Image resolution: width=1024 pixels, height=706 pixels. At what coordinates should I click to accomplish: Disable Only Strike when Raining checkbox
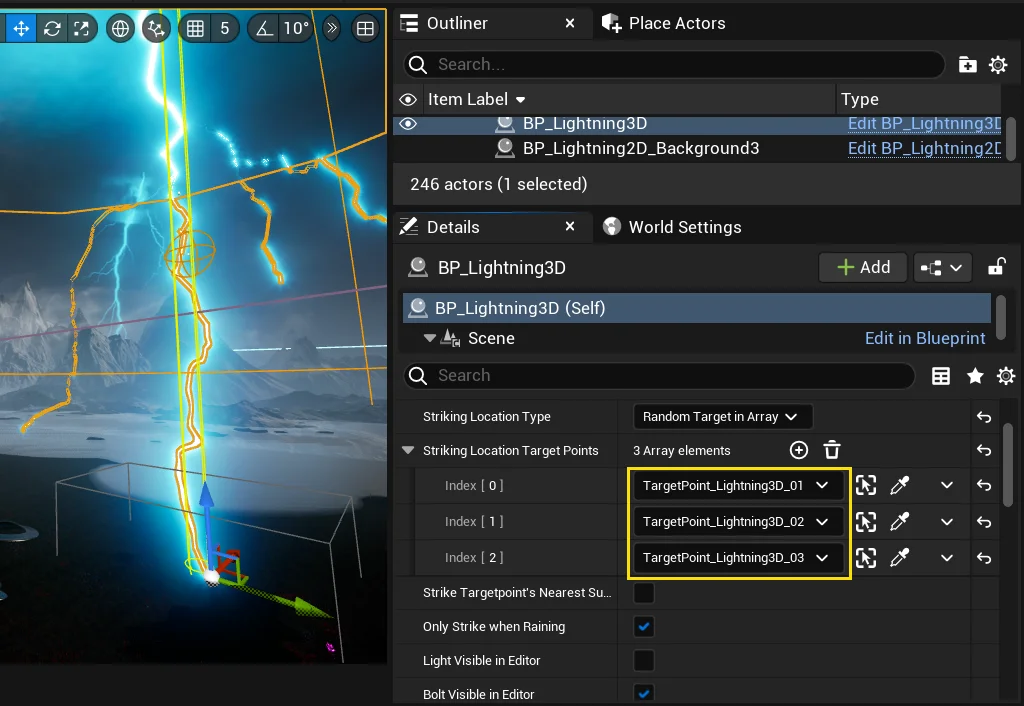pos(645,627)
